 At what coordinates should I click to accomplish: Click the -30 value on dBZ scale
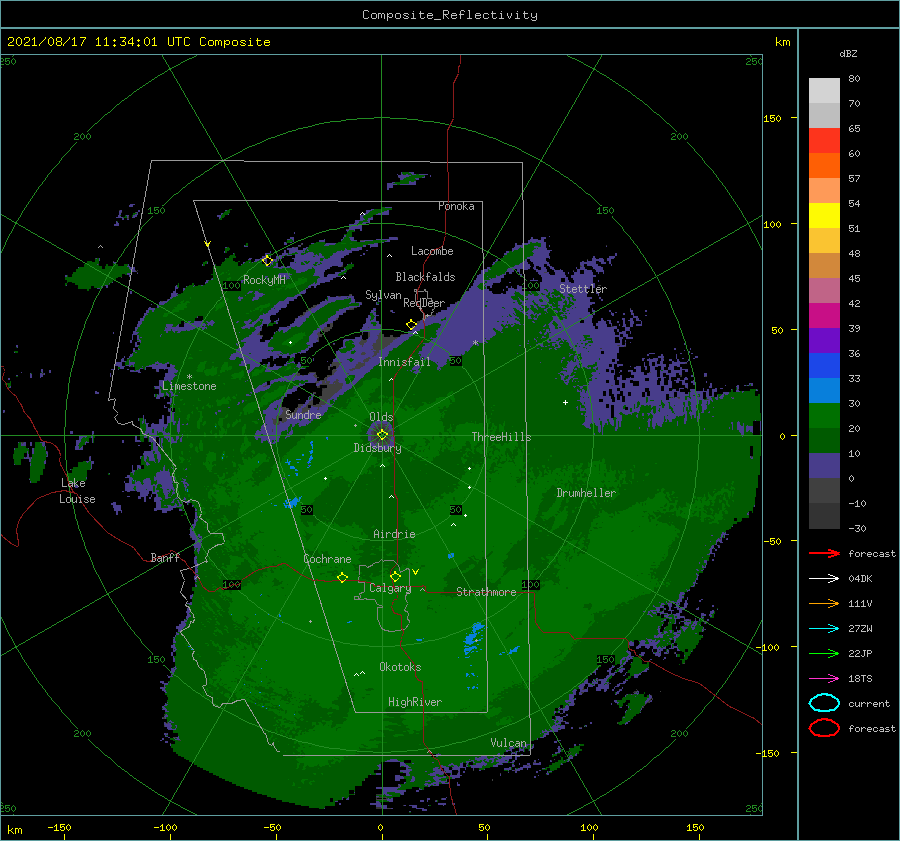(857, 528)
